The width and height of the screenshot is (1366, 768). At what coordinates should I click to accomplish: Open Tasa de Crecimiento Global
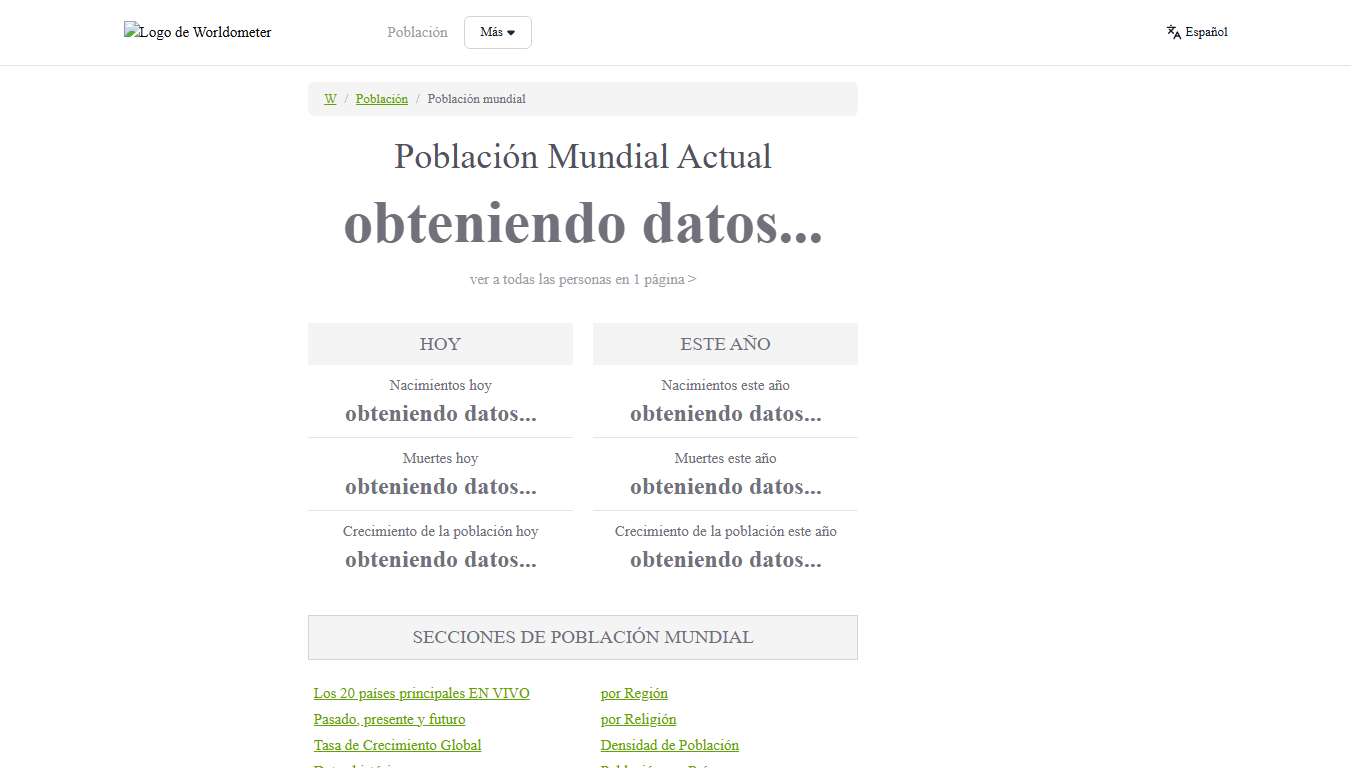click(x=397, y=745)
